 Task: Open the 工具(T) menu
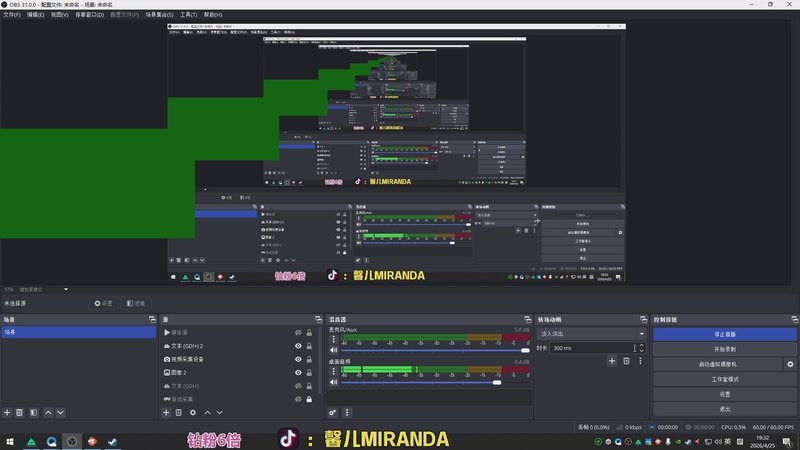pyautogui.click(x=188, y=15)
